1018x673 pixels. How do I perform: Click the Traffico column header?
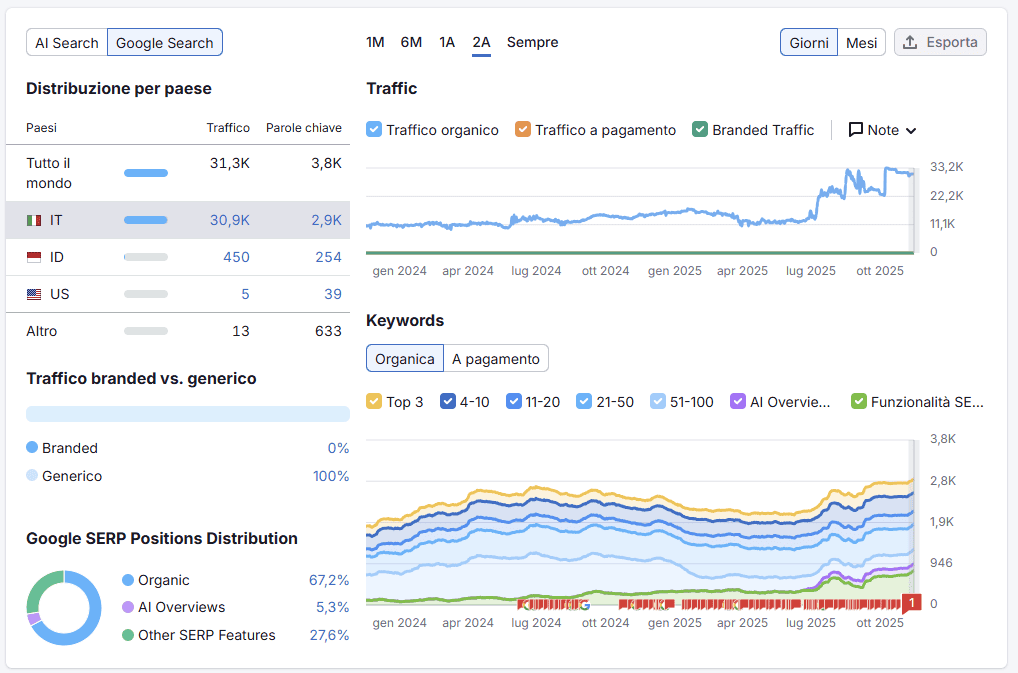point(228,128)
